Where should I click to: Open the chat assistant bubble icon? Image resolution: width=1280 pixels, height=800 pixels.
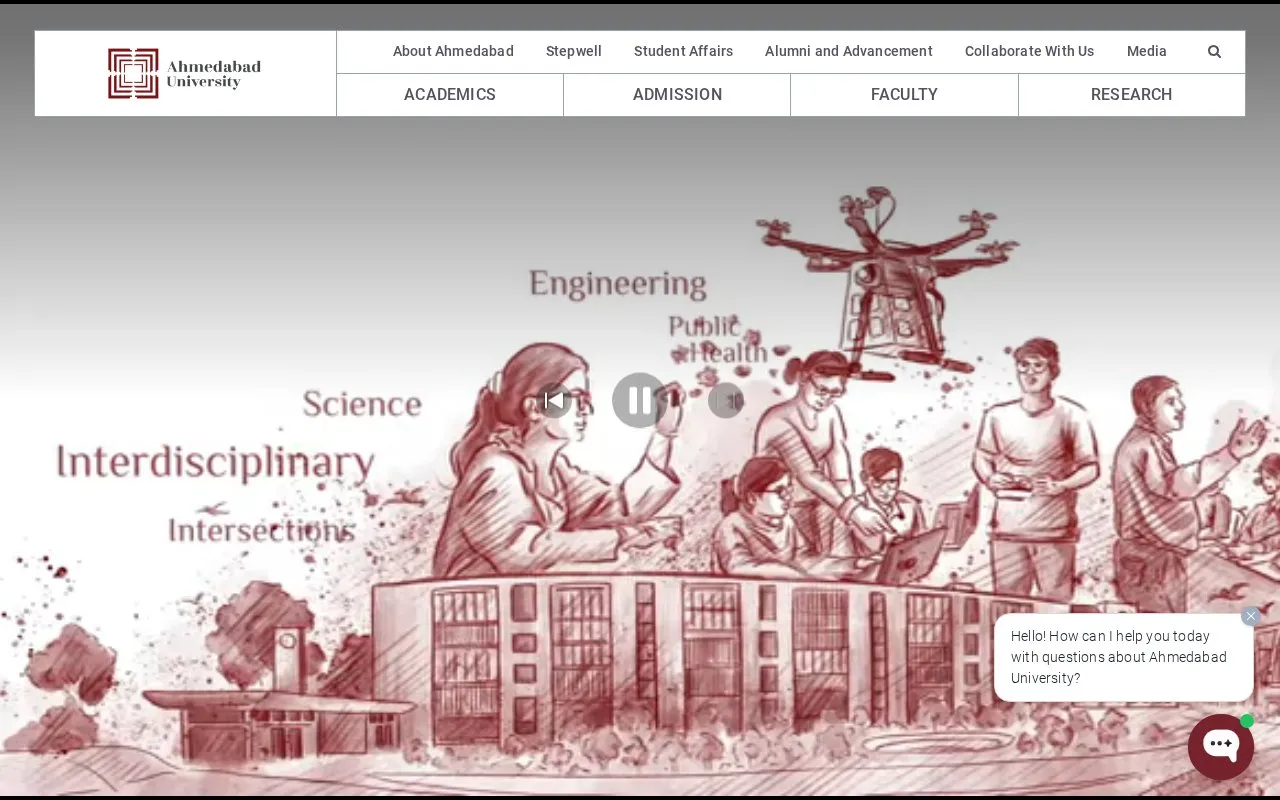(x=1221, y=746)
